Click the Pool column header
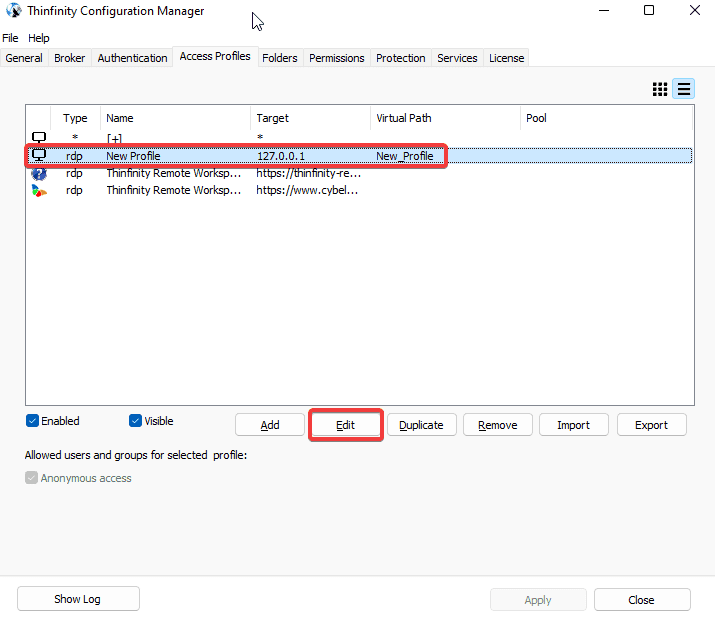This screenshot has height=620, width=715. (606, 118)
